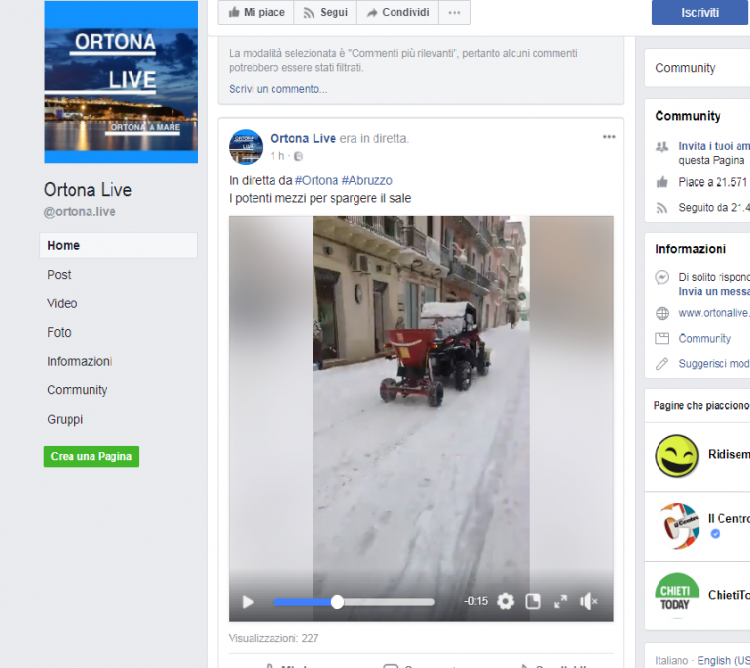Open the Video section in sidebar
The width and height of the screenshot is (750, 668).
click(62, 303)
